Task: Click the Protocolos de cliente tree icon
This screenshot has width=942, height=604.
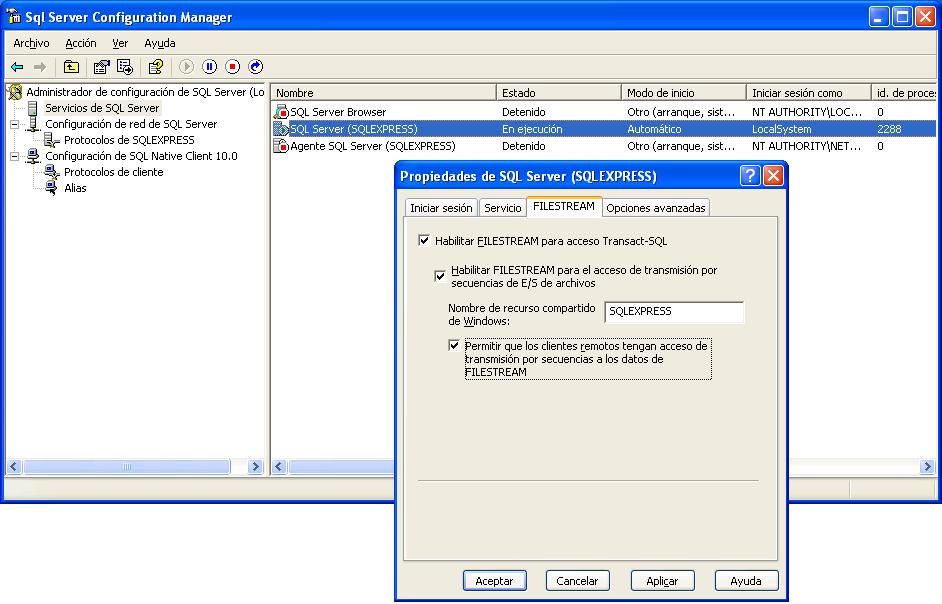Action: 52,172
